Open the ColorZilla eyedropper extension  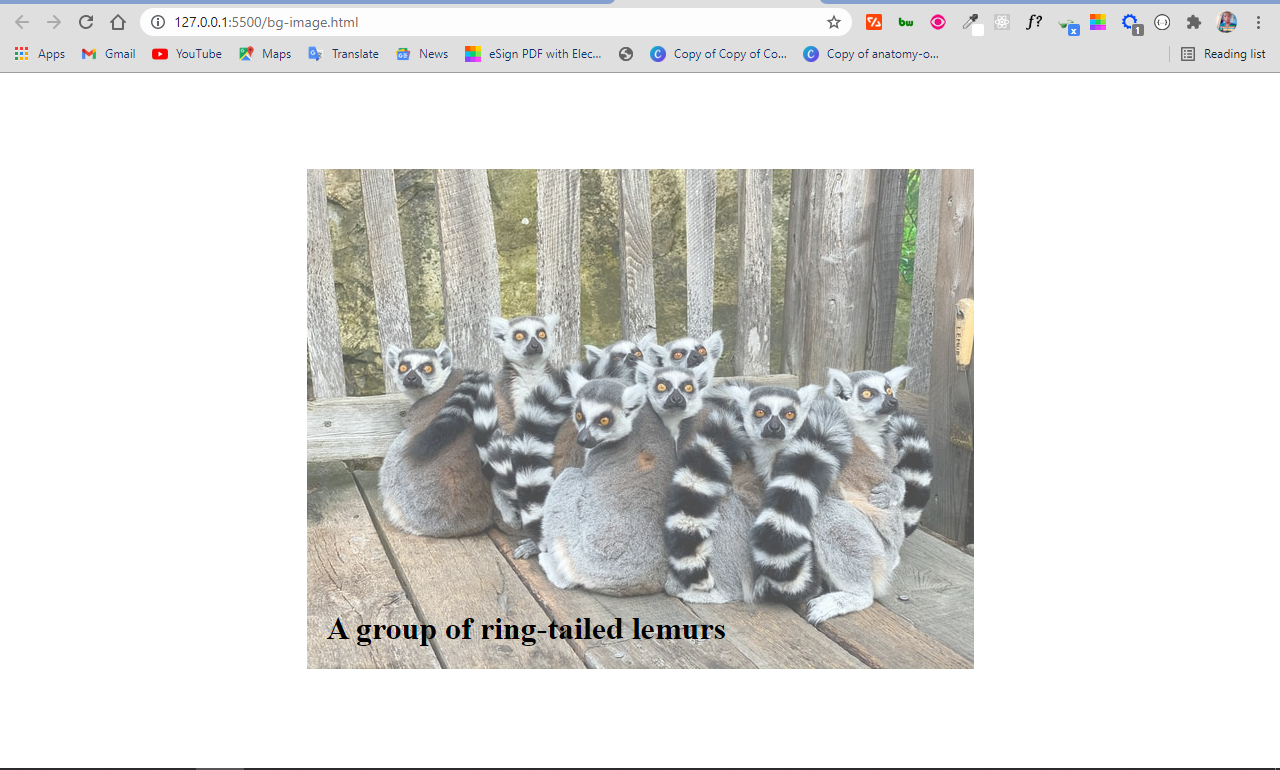click(x=971, y=22)
